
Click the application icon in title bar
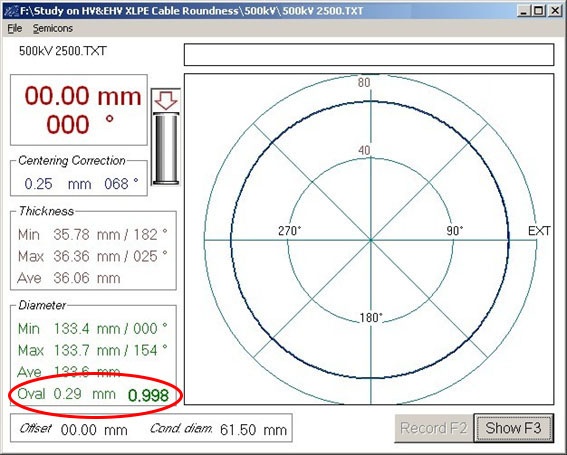[11, 11]
